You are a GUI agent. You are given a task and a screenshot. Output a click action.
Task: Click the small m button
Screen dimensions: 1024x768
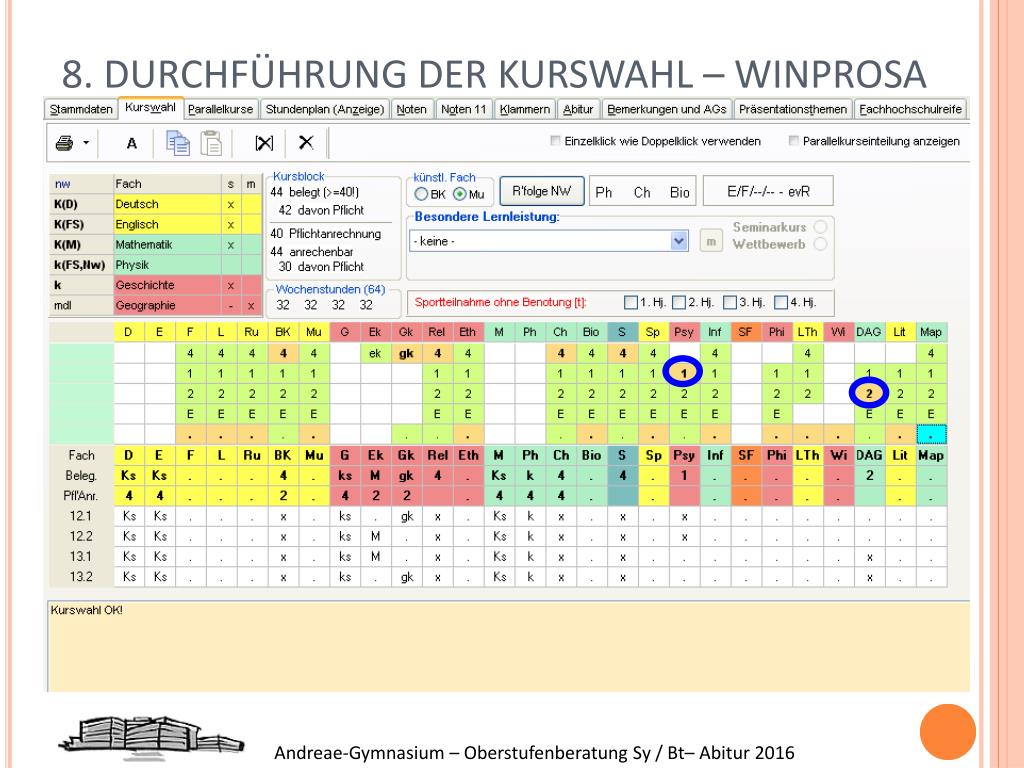click(711, 241)
